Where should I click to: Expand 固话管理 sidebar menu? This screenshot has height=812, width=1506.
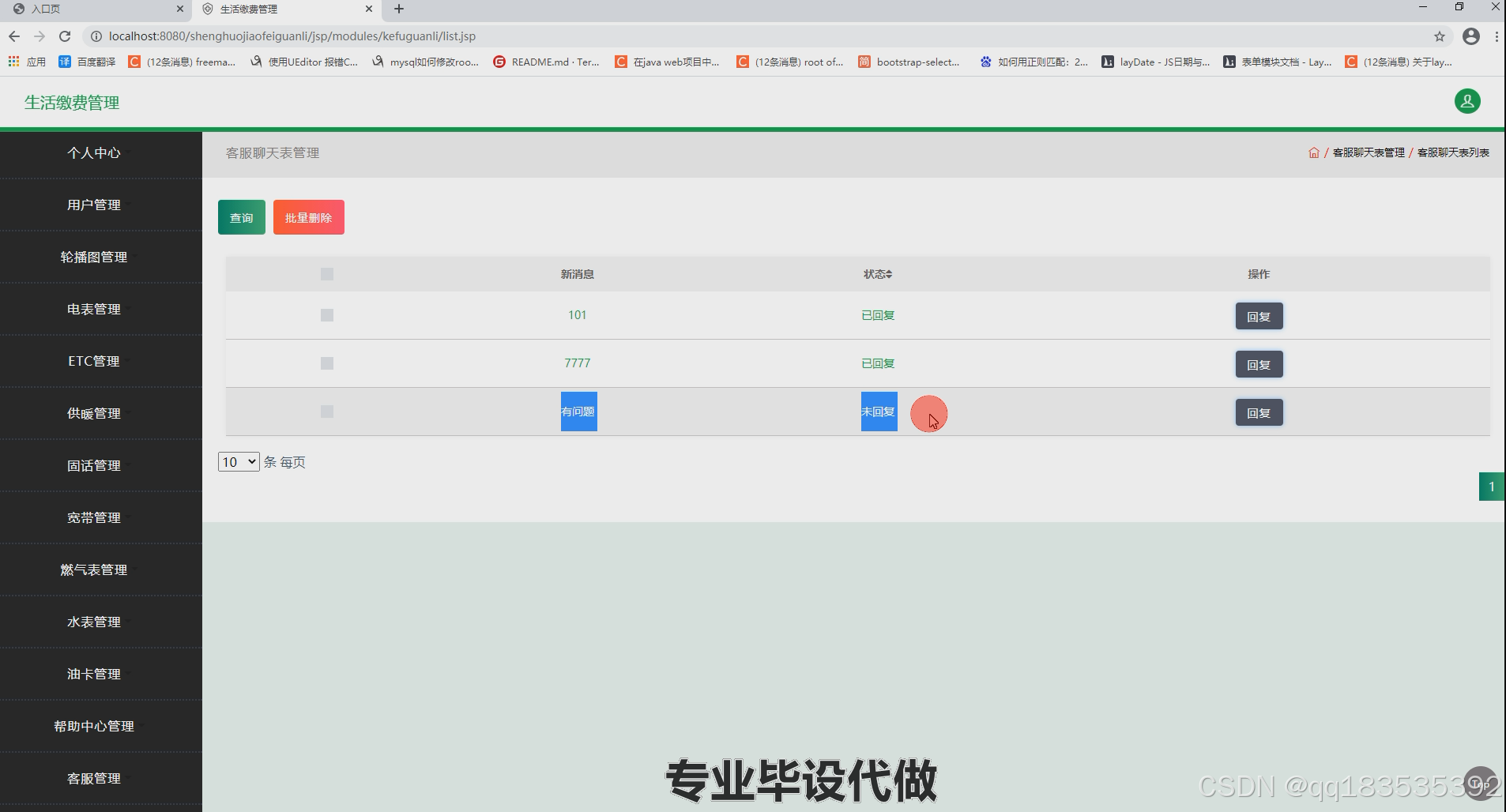pos(94,466)
